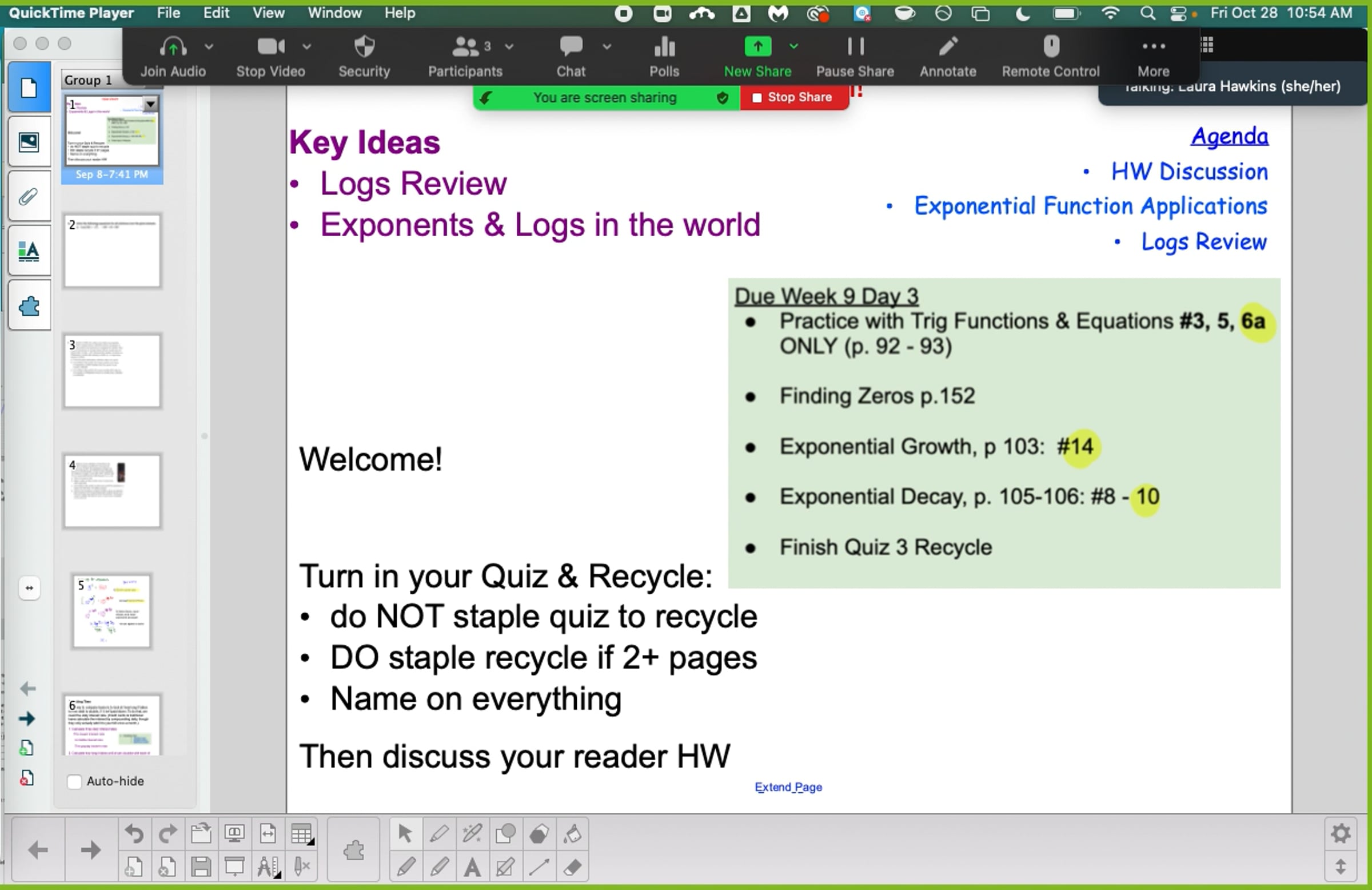Open the New Share dropdown arrow

point(794,46)
